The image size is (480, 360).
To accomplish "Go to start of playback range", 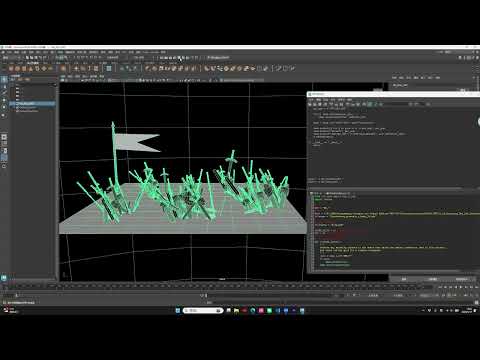I will click(x=441, y=287).
